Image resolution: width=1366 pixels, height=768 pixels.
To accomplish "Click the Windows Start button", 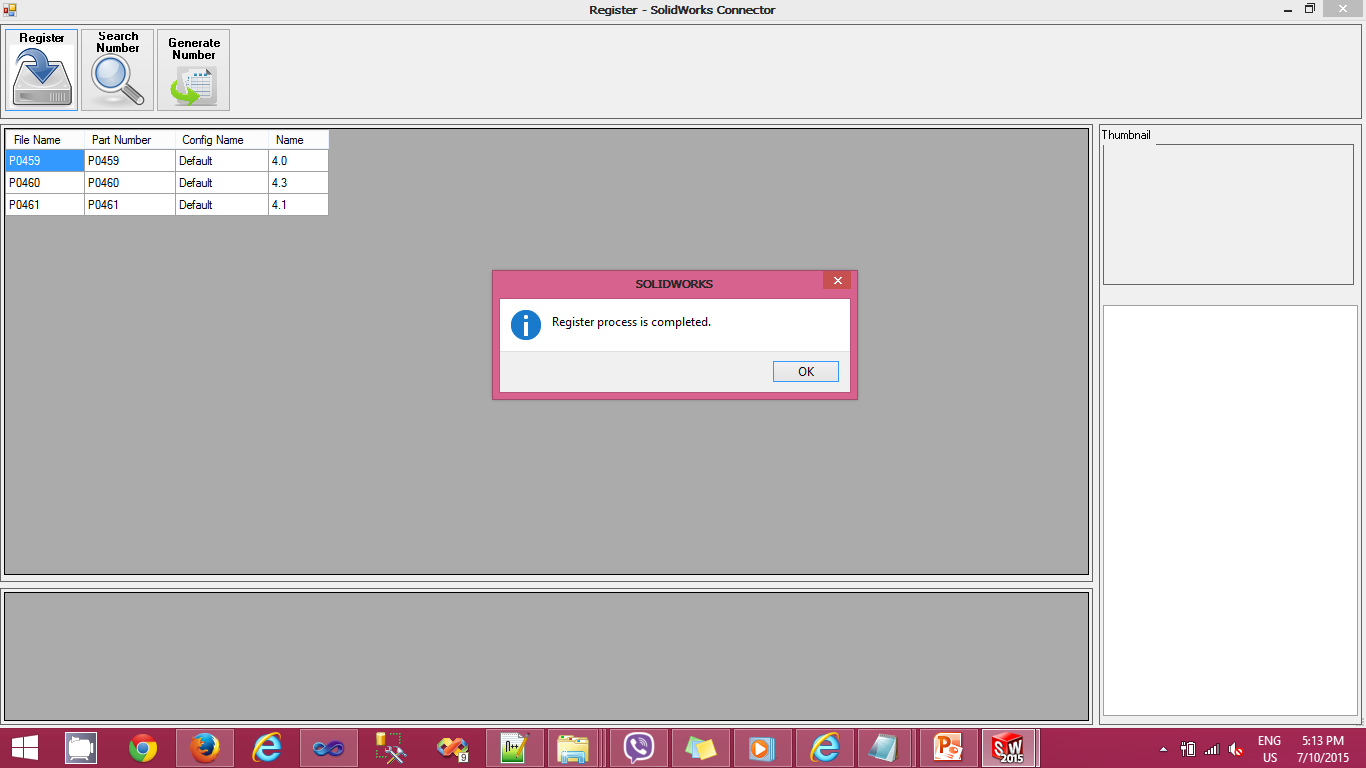I will click(x=25, y=748).
